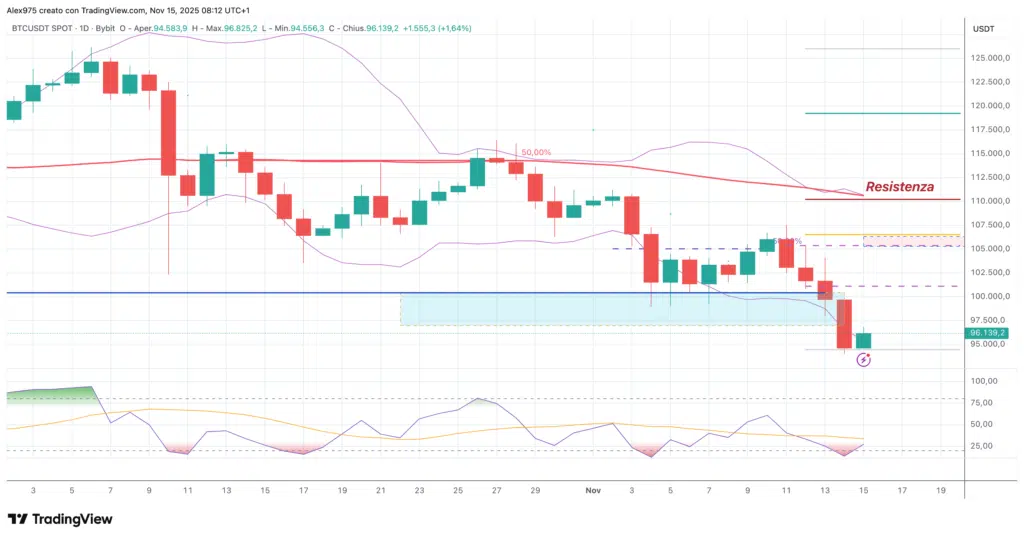Click the Nov month label on time axis
Image resolution: width=1024 pixels, height=539 pixels.
coord(592,491)
